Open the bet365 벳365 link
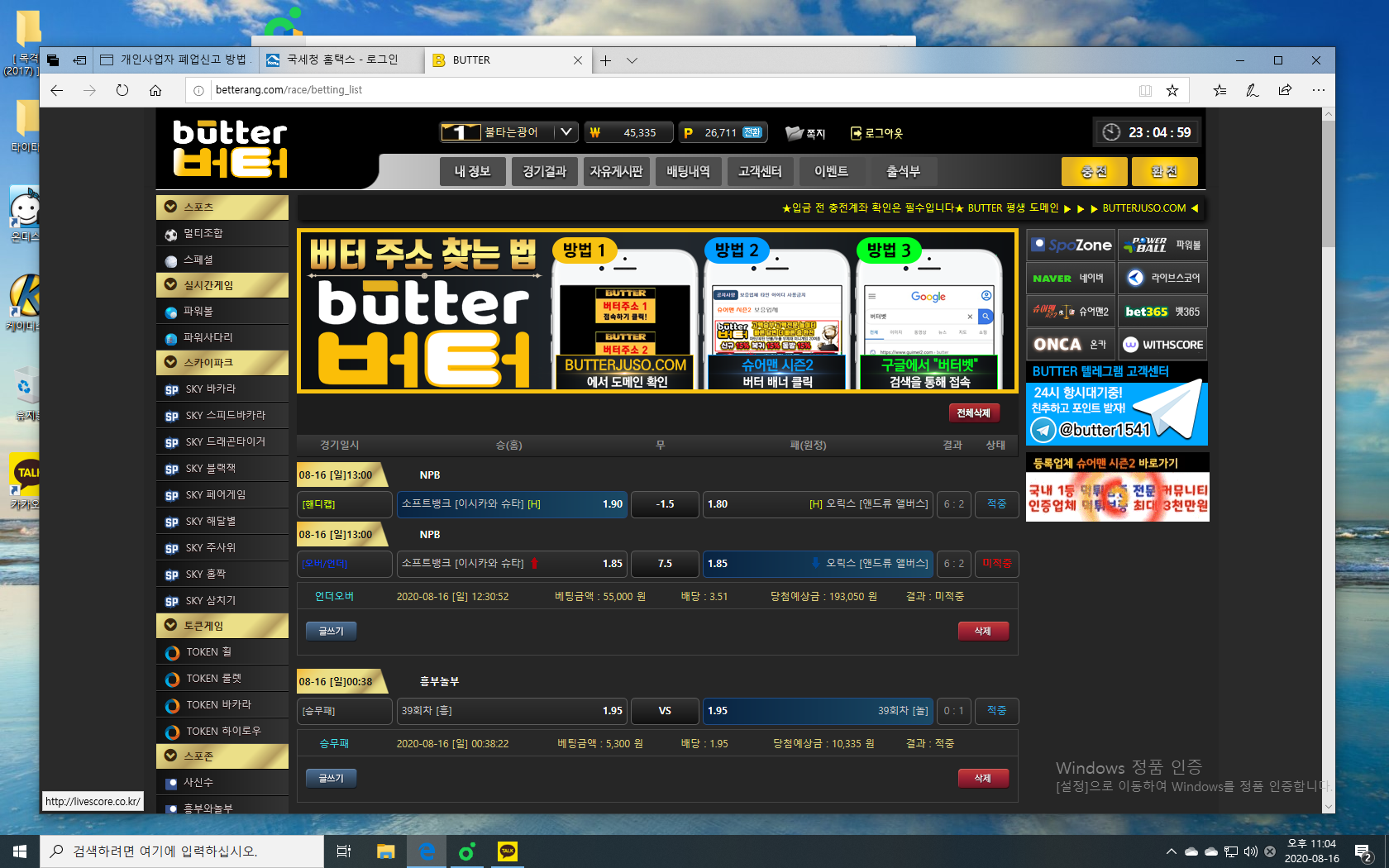1389x868 pixels. point(1162,312)
